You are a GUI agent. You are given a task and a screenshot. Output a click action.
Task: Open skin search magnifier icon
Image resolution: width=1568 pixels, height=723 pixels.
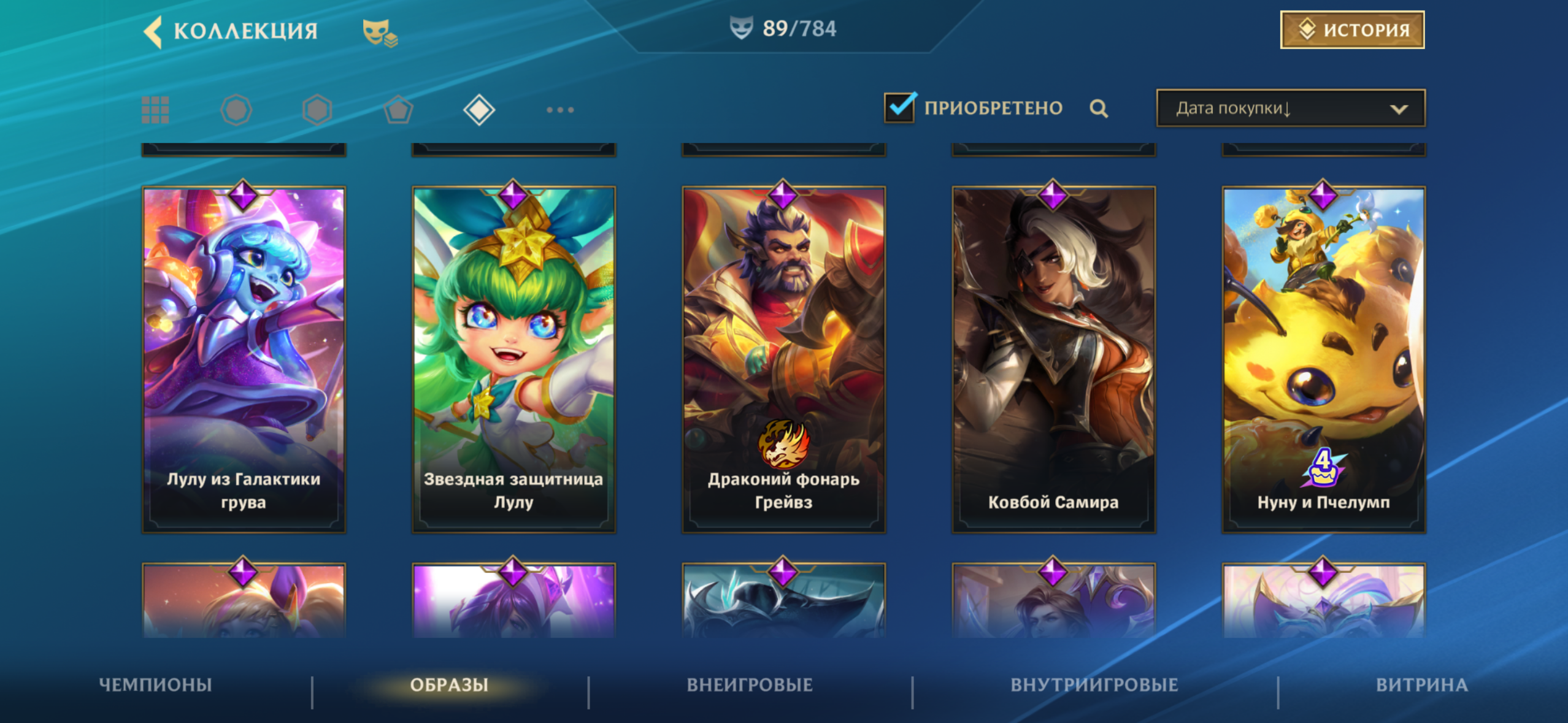(1099, 109)
